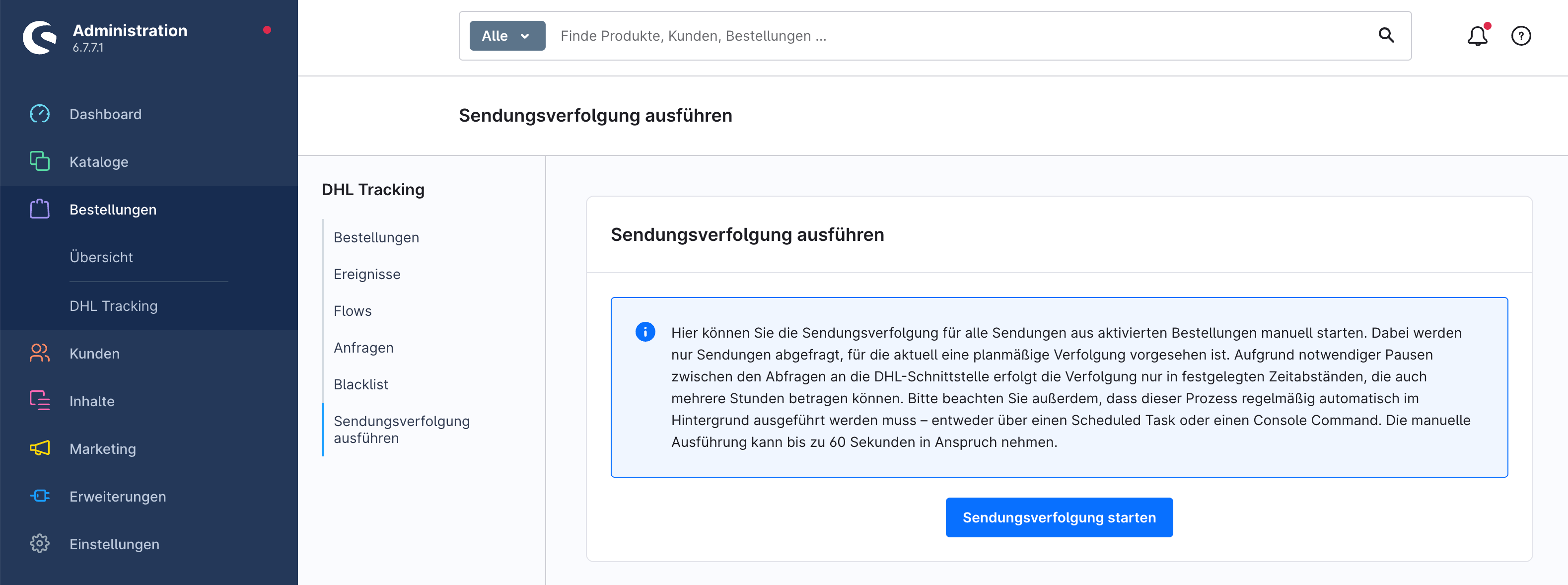Go to Bestellungen in DHL Tracking navigation
The image size is (1568, 585).
pyautogui.click(x=376, y=237)
